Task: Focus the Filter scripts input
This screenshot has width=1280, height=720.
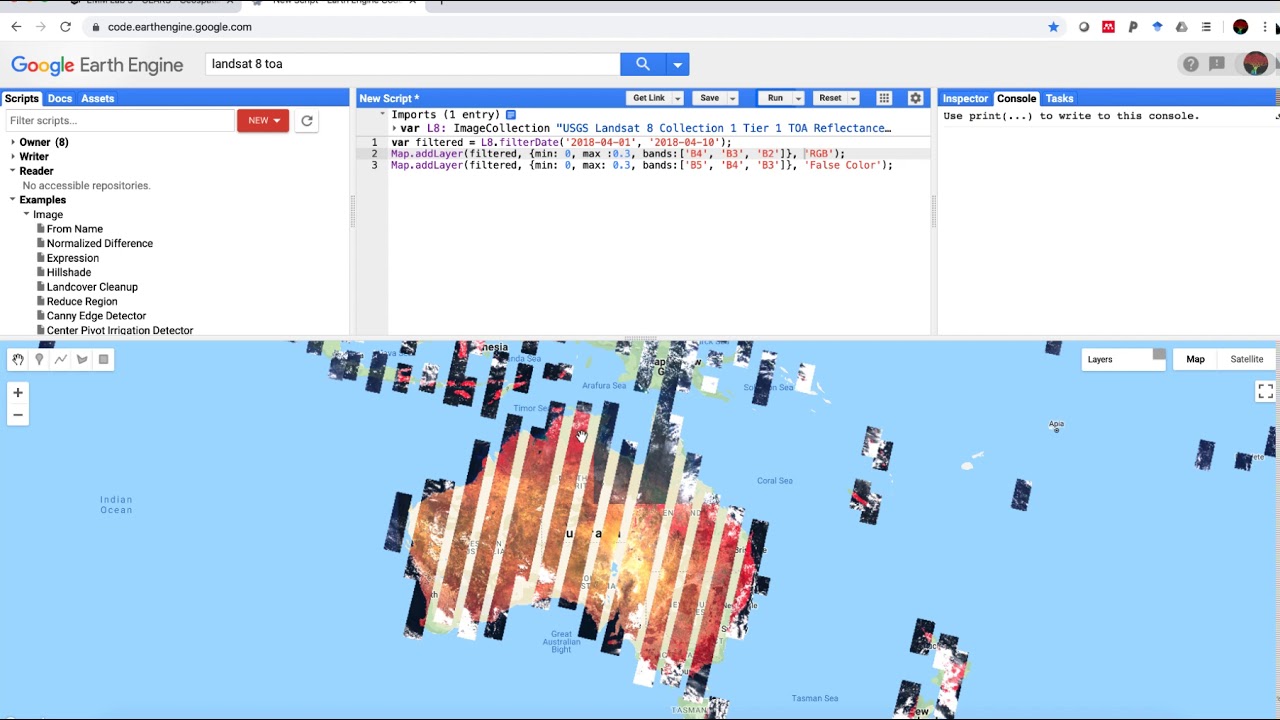Action: coord(119,121)
